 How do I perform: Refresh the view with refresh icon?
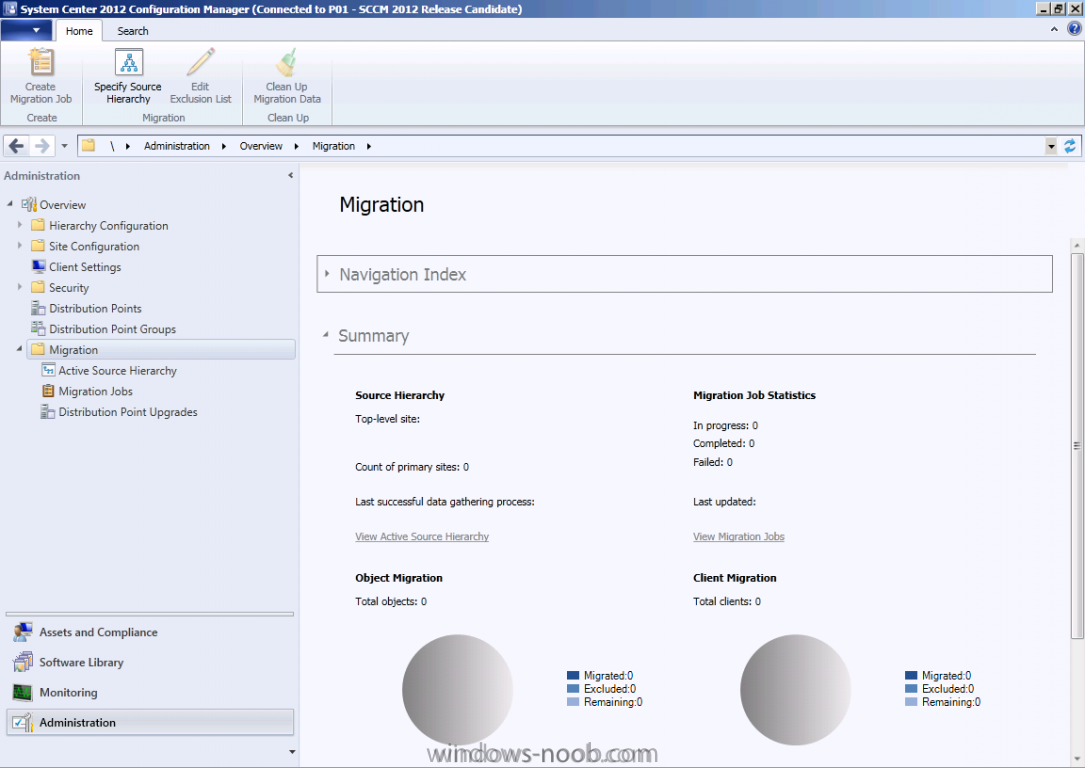coord(1070,146)
